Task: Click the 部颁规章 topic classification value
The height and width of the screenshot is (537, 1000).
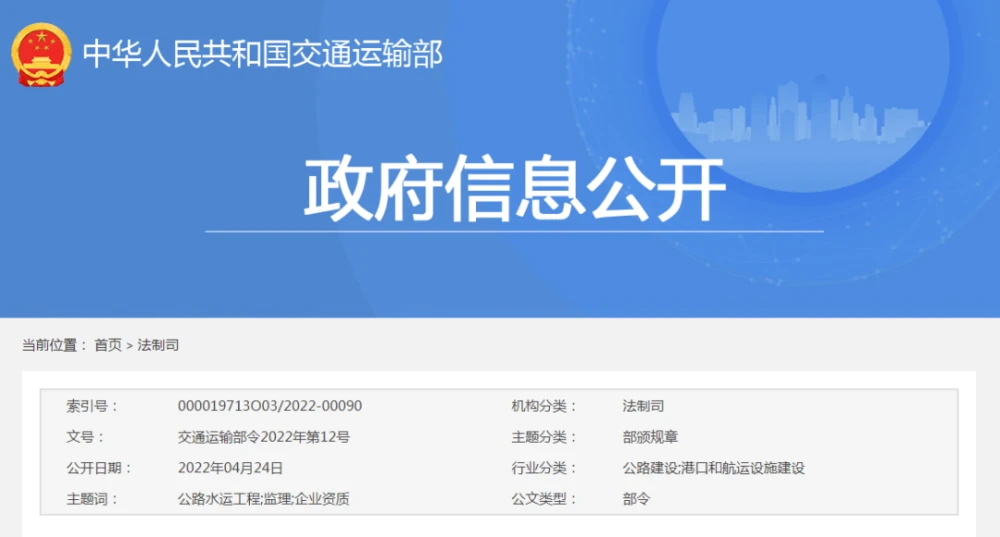Action: [x=650, y=437]
